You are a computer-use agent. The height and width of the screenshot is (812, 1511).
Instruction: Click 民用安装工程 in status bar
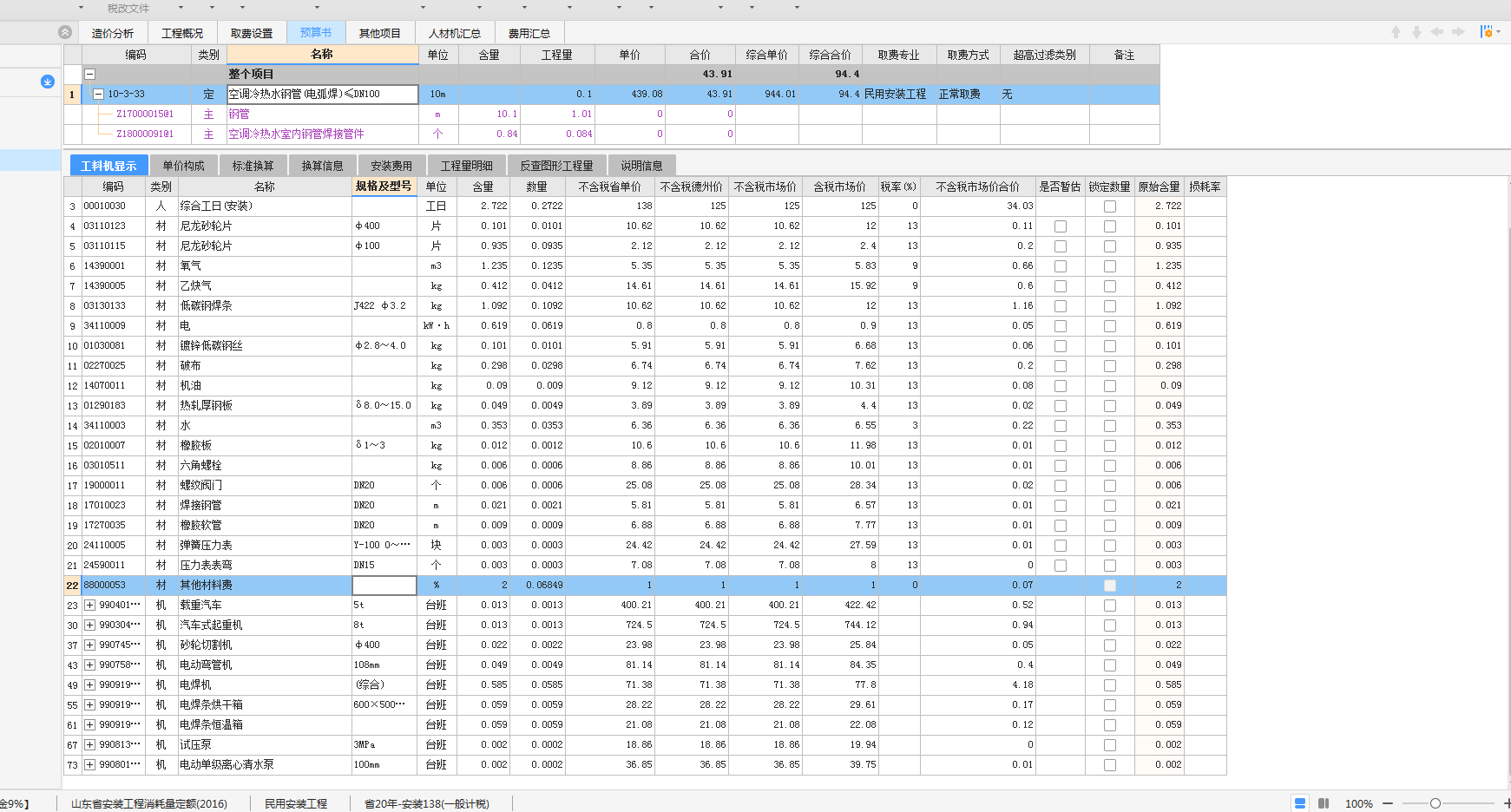(x=296, y=804)
